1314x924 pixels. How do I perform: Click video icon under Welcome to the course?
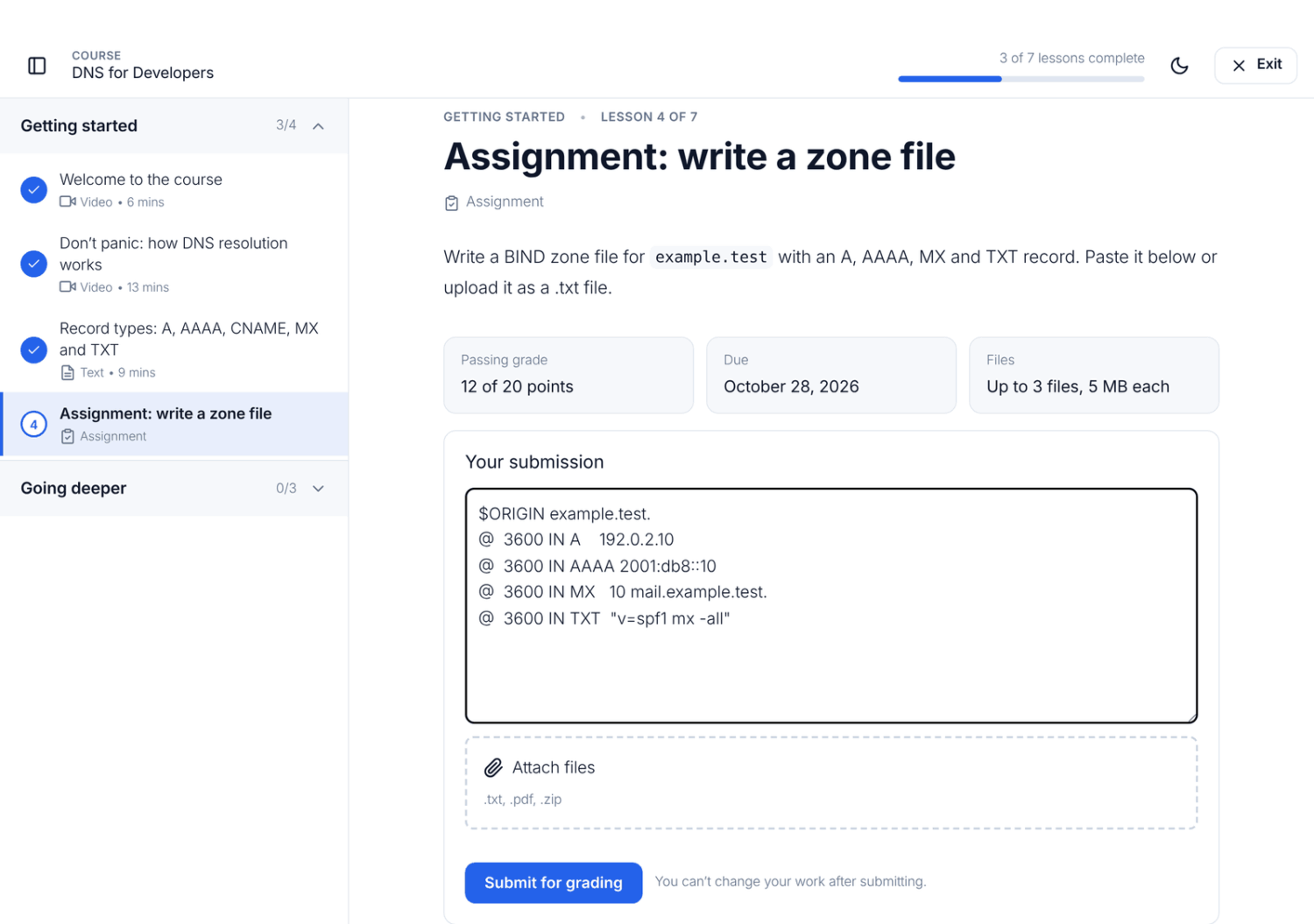[x=67, y=202]
